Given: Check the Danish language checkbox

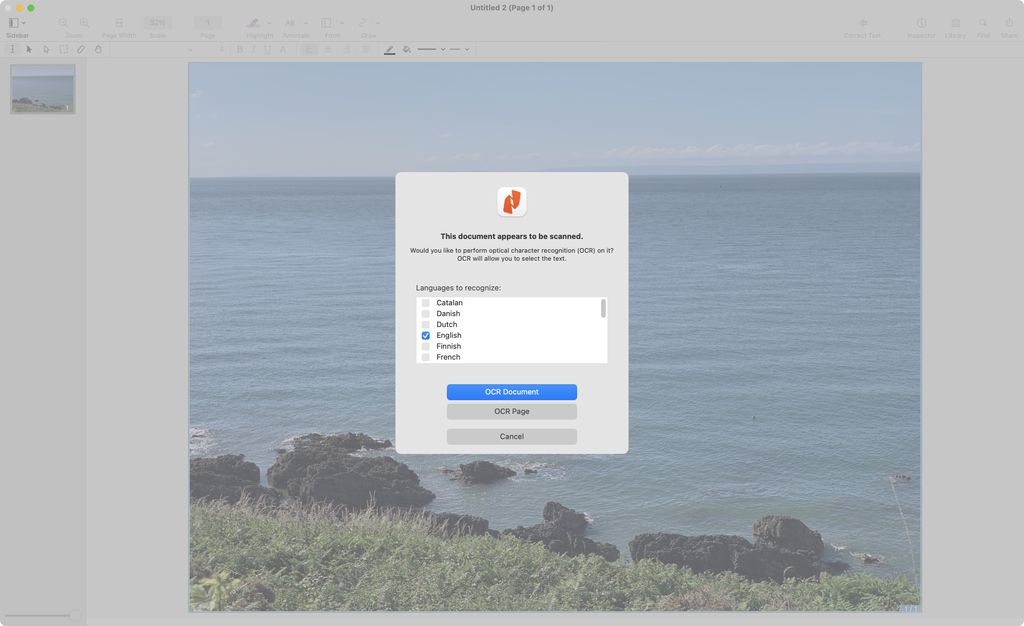Looking at the screenshot, I should (x=425, y=313).
